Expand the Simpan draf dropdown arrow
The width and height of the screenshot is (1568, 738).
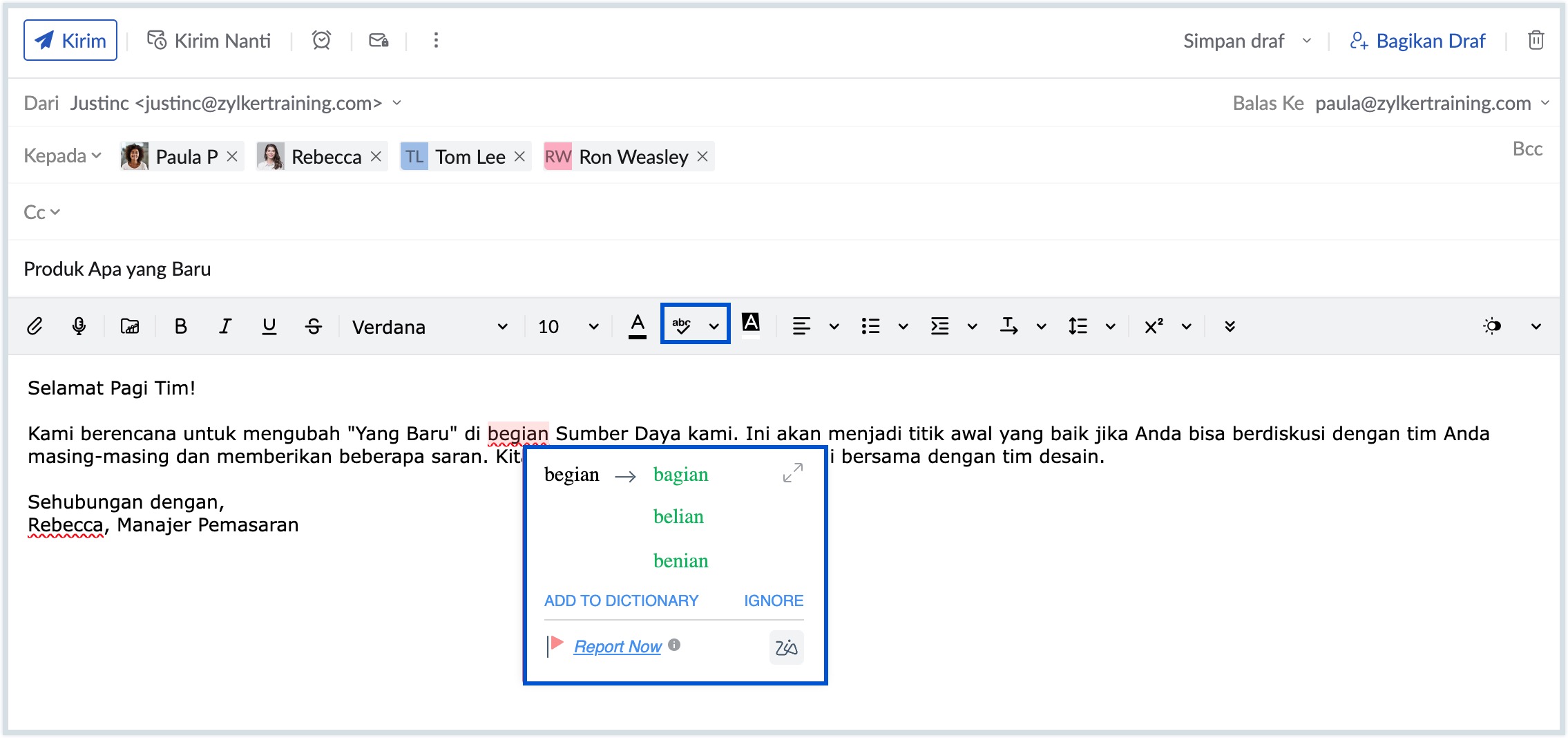coord(1307,41)
